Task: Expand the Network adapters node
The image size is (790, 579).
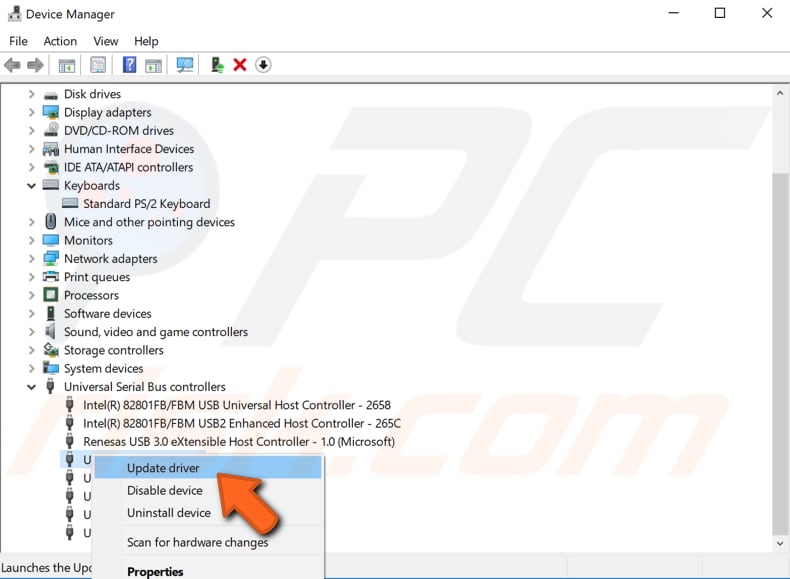Action: [31, 259]
